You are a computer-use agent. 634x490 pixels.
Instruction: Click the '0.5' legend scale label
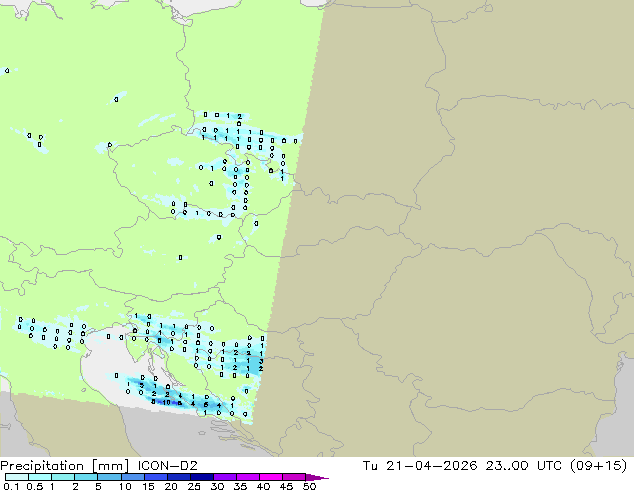tap(34, 486)
